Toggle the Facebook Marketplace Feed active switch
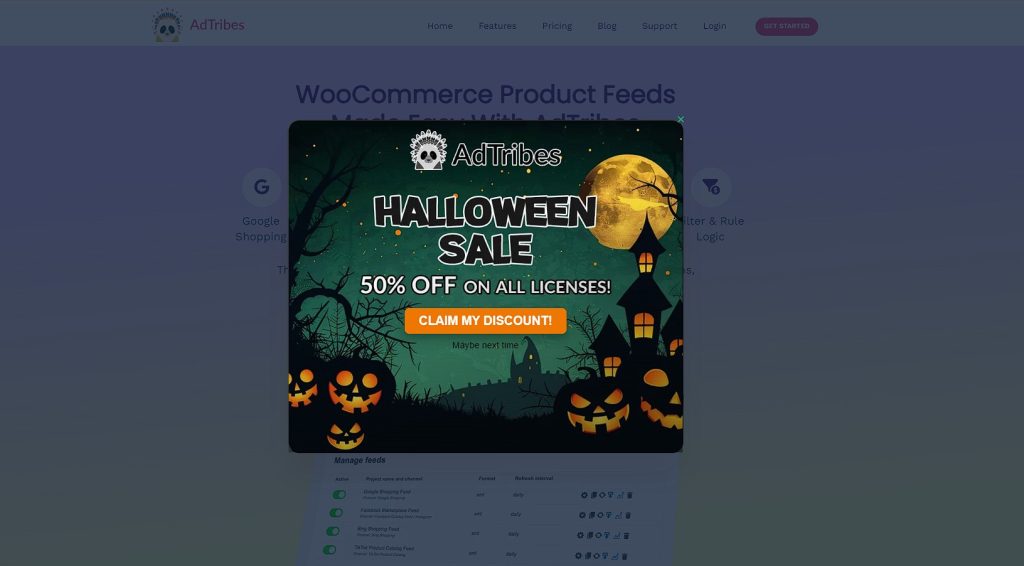Image resolution: width=1024 pixels, height=566 pixels. coord(336,513)
